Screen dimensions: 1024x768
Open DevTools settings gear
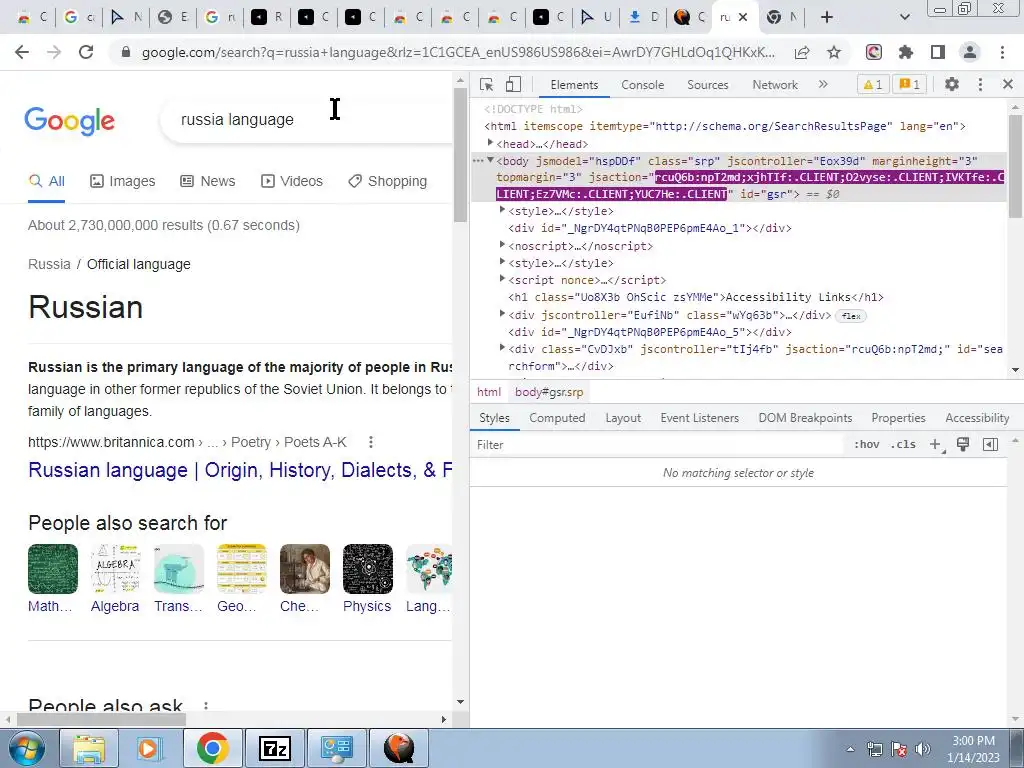[x=952, y=84]
